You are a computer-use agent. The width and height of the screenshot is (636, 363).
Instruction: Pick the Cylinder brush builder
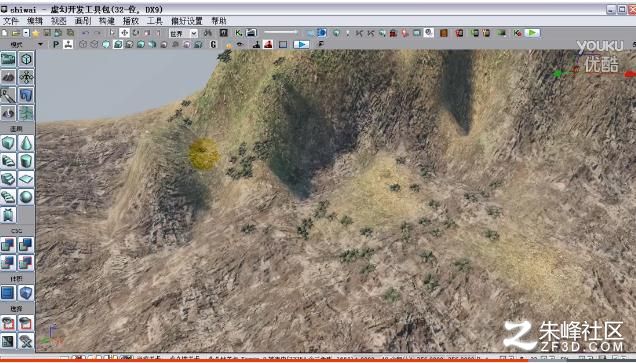(26, 161)
